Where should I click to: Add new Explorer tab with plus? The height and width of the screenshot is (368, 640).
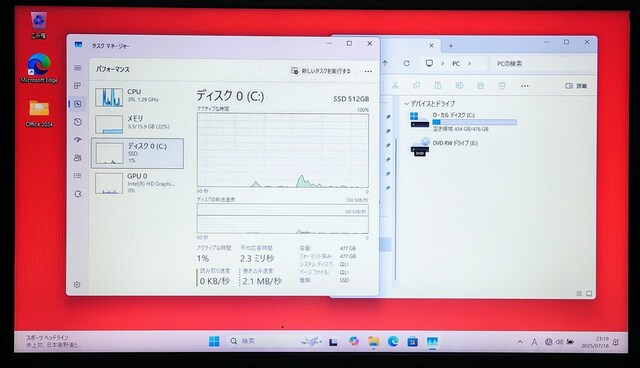coord(451,46)
